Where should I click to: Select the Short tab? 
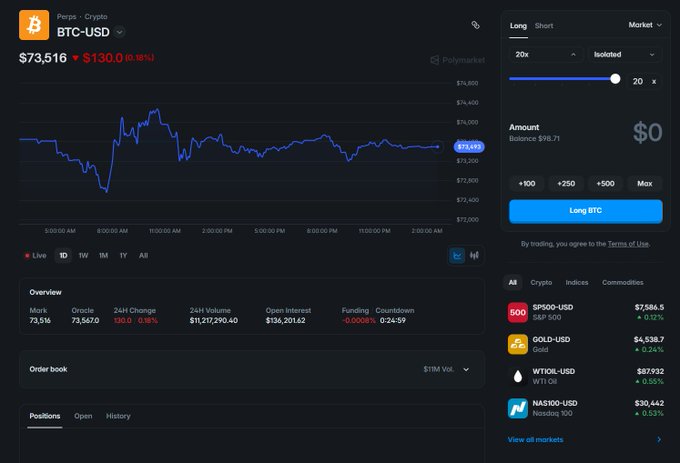click(x=544, y=26)
